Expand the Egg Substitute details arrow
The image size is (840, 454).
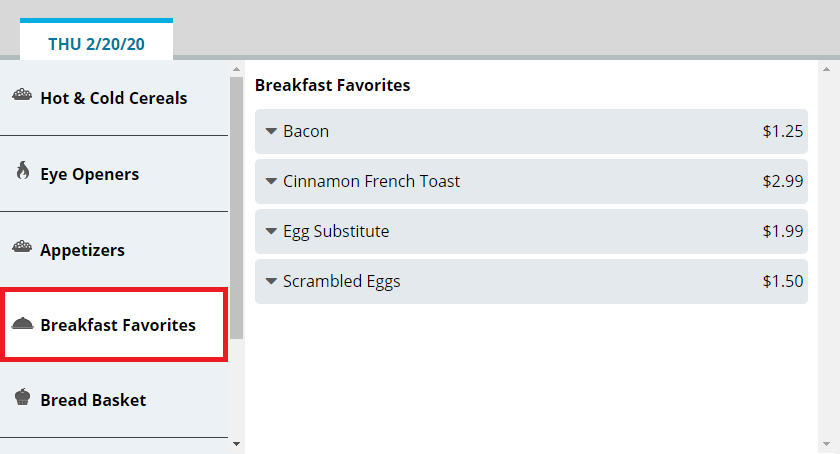click(271, 232)
